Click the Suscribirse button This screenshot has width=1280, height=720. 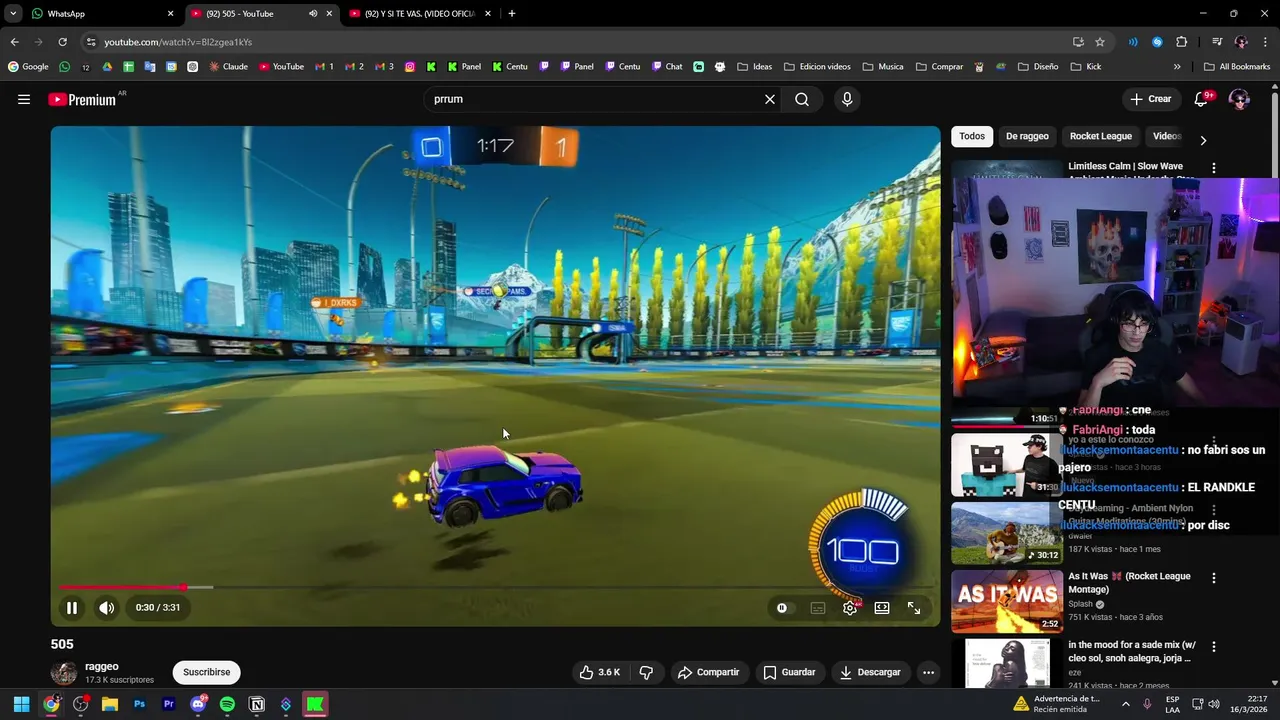(207, 672)
